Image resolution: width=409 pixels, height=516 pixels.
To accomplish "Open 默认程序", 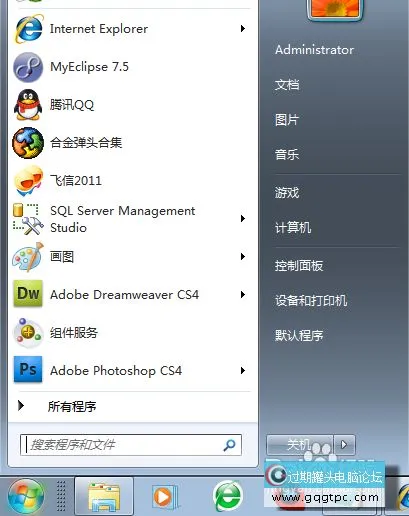I will point(299,335).
